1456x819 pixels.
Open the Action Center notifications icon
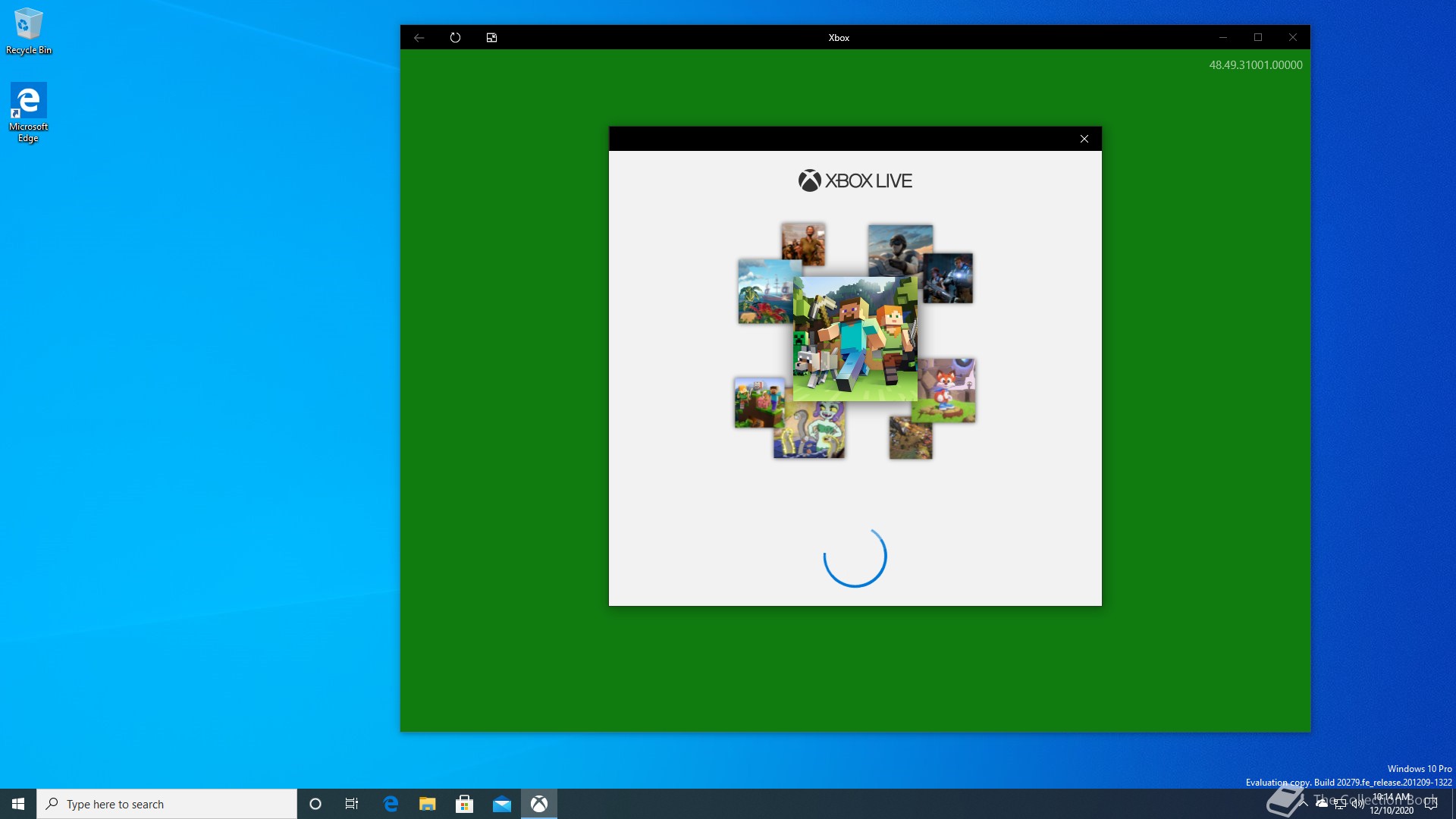pyautogui.click(x=1431, y=804)
